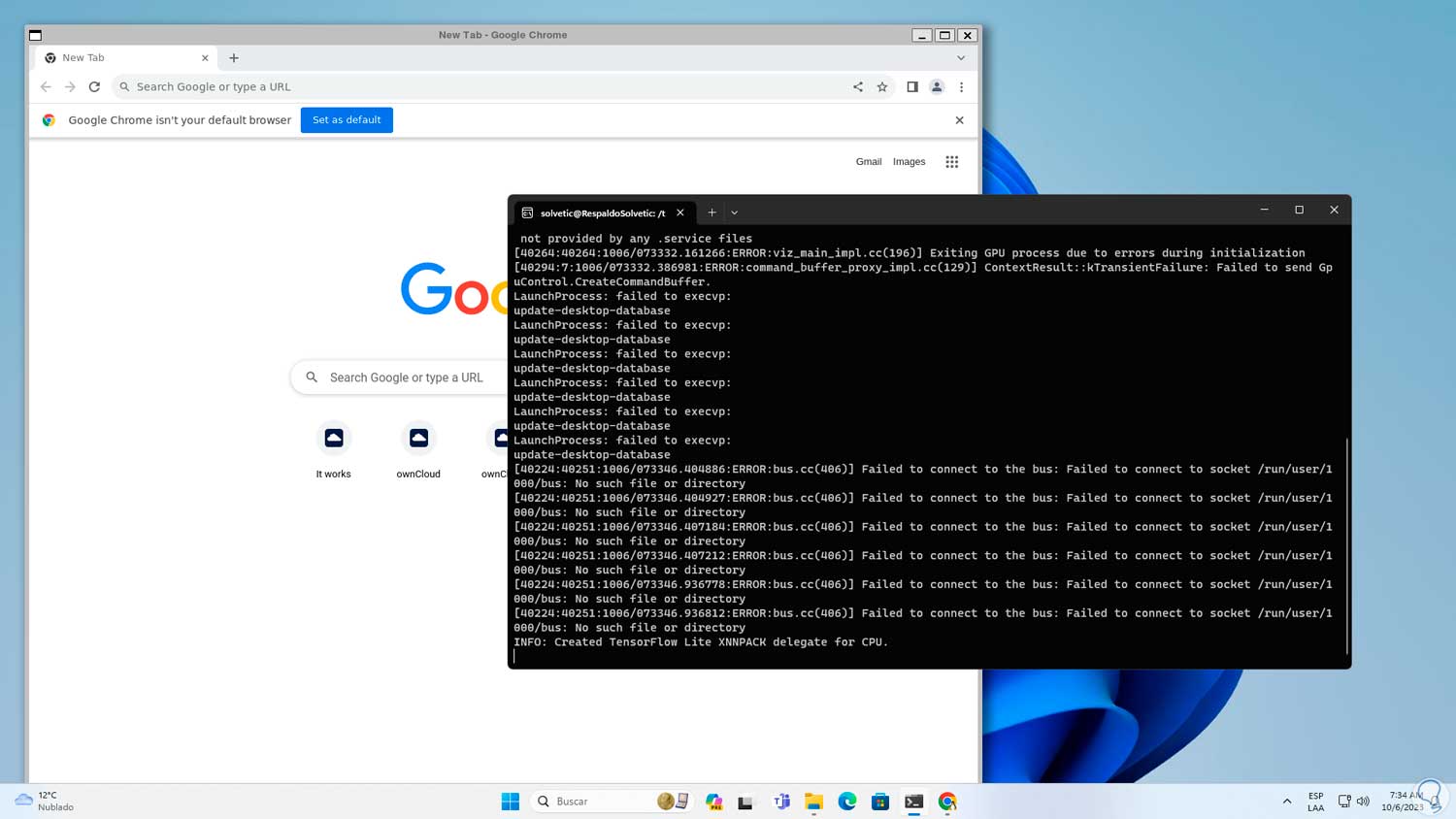Open the Copilot icon in taskbar
Viewport: 1456px width, 819px height.
pyautogui.click(x=714, y=802)
